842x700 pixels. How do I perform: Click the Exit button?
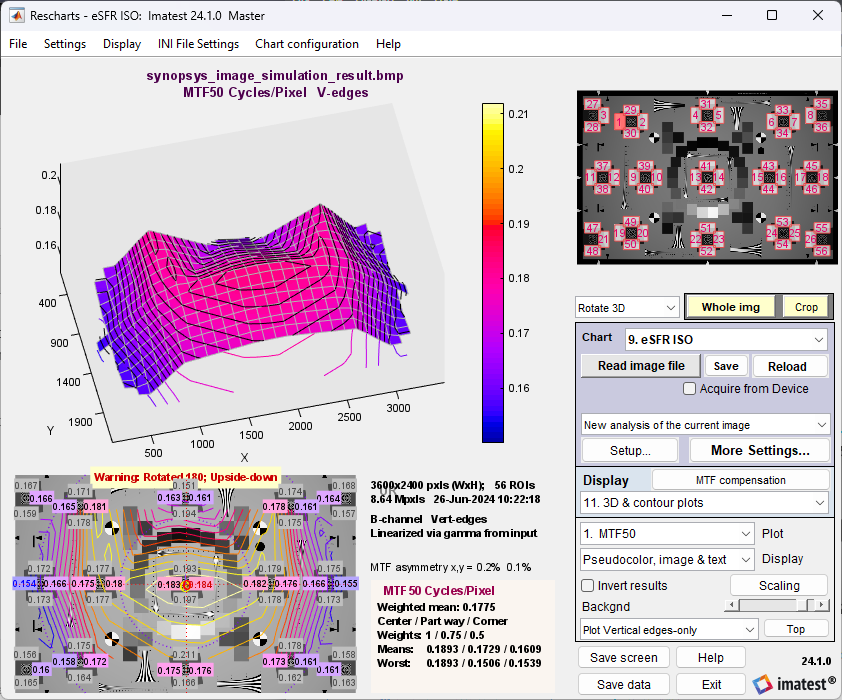click(x=710, y=684)
